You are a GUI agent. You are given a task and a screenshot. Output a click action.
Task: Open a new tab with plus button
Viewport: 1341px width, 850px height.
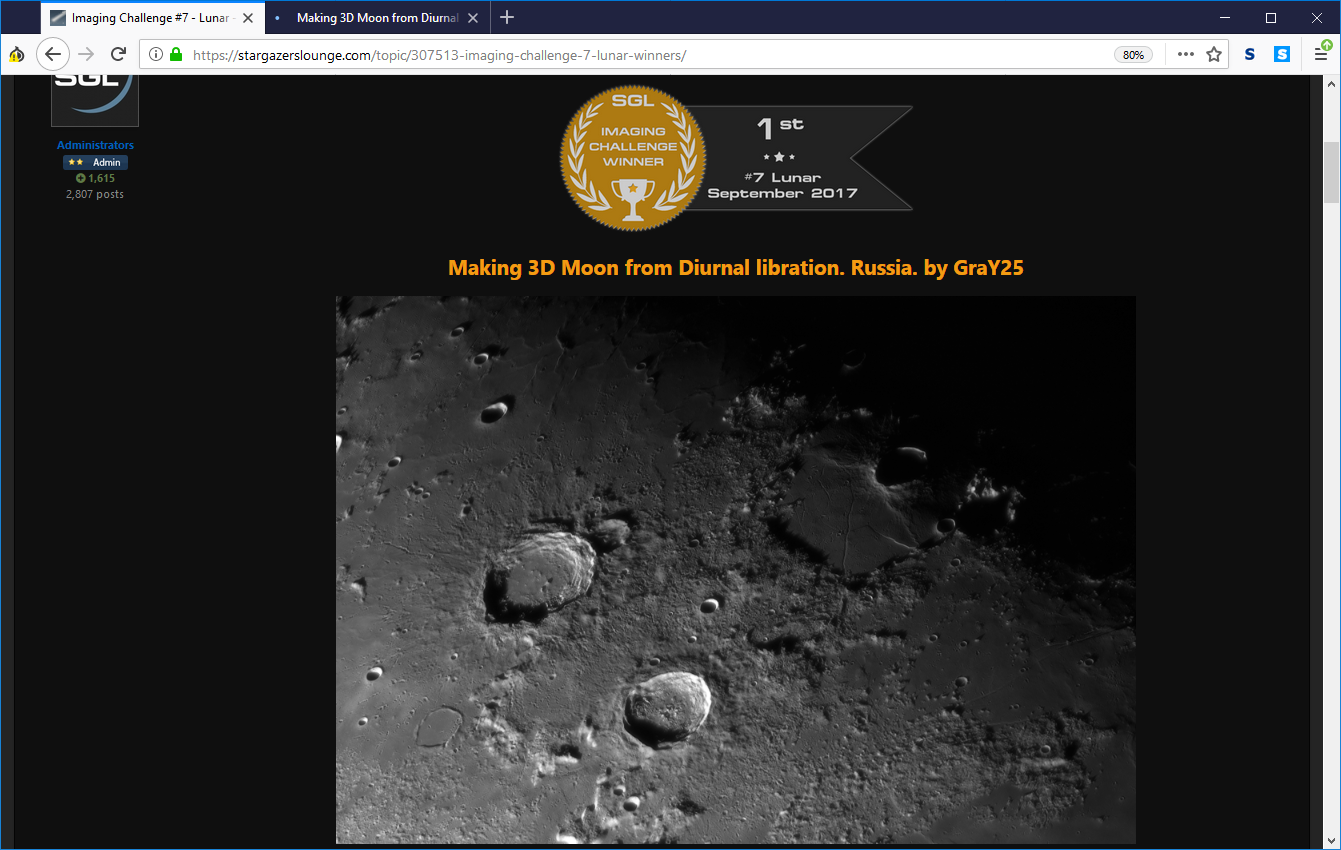tap(507, 18)
